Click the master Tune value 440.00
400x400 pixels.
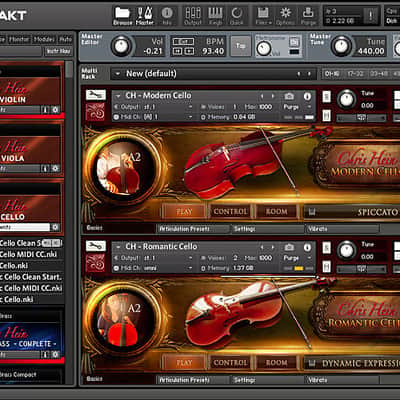pos(371,51)
